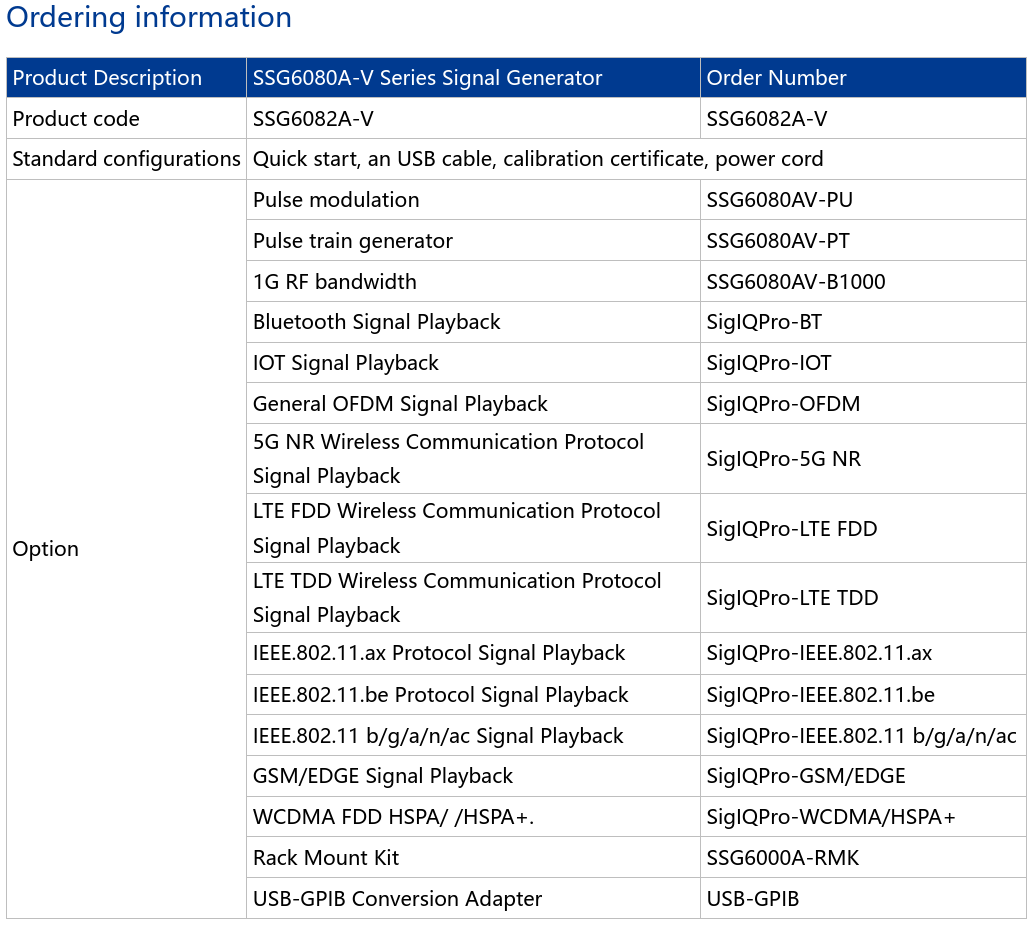Click the "Order Number" column header
Screen dimensions: 1028x943
tap(776, 78)
